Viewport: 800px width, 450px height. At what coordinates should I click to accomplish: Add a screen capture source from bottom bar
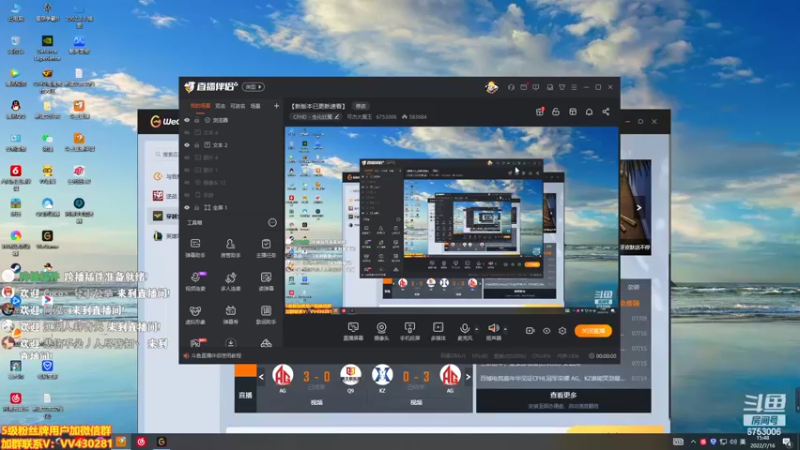coord(353,331)
